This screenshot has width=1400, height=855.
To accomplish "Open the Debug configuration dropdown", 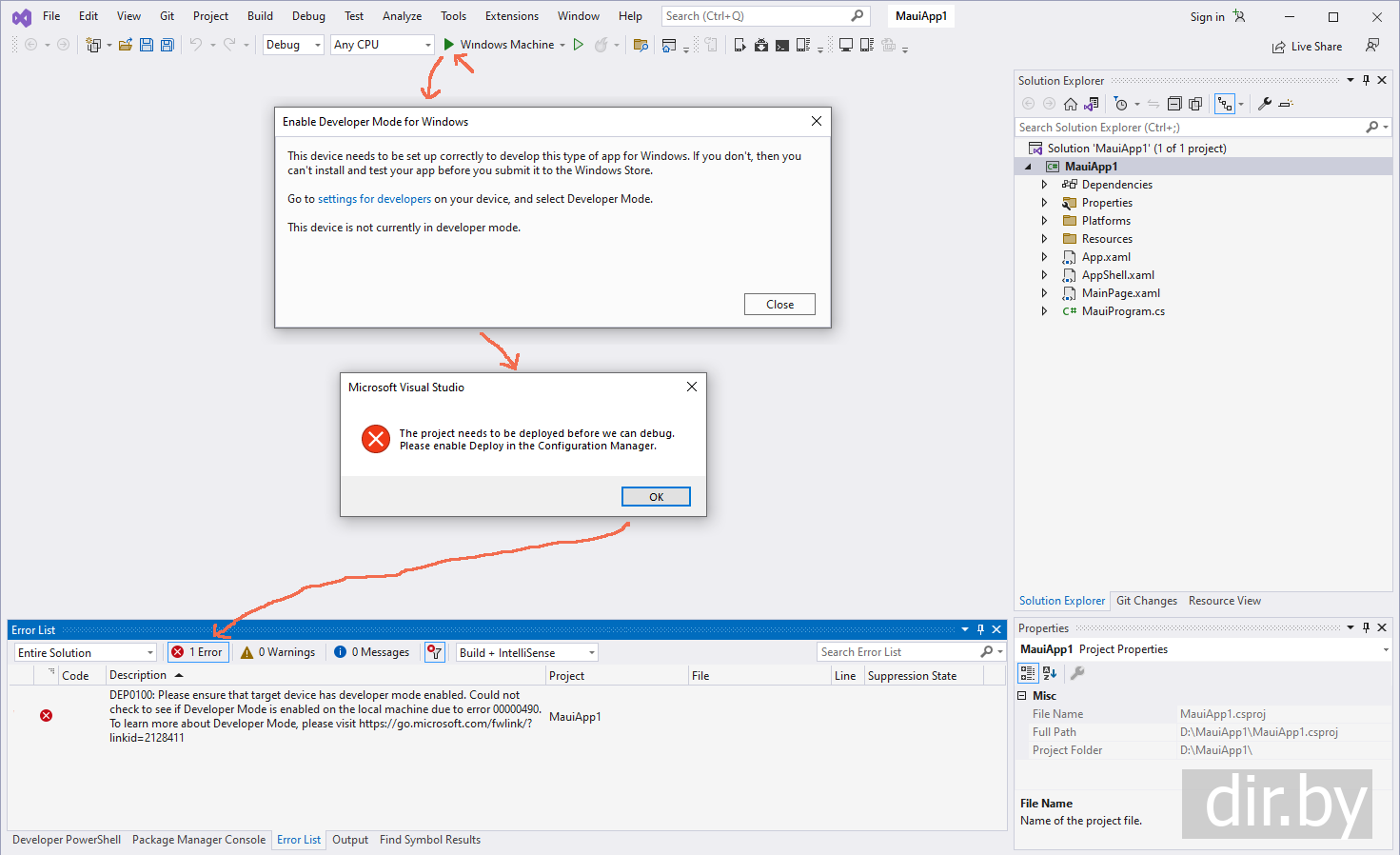I will [x=293, y=45].
